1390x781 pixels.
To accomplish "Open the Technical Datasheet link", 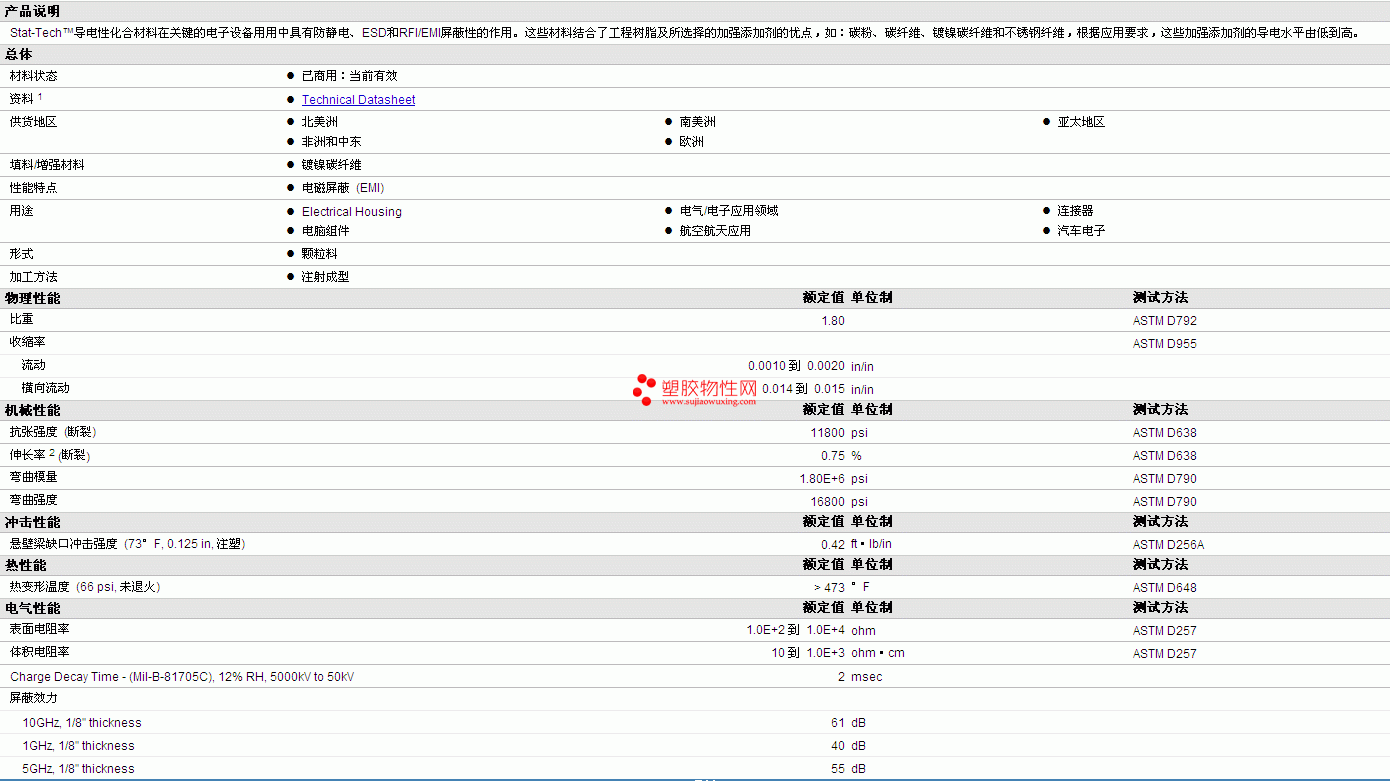I will (358, 100).
